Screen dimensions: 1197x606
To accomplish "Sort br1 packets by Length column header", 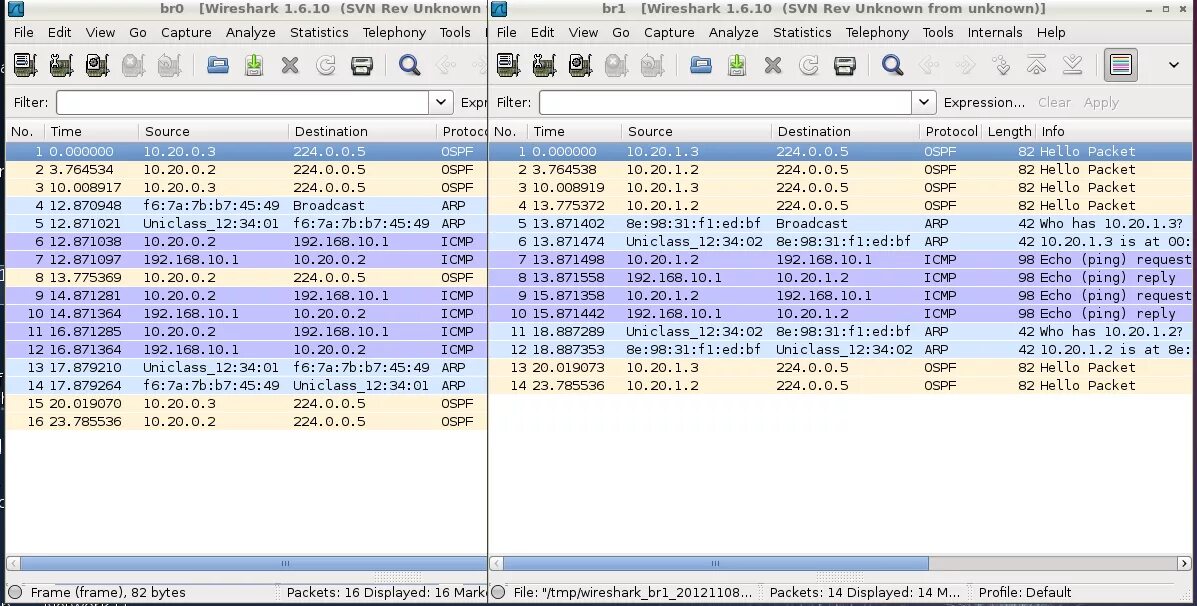I will (x=1008, y=131).
